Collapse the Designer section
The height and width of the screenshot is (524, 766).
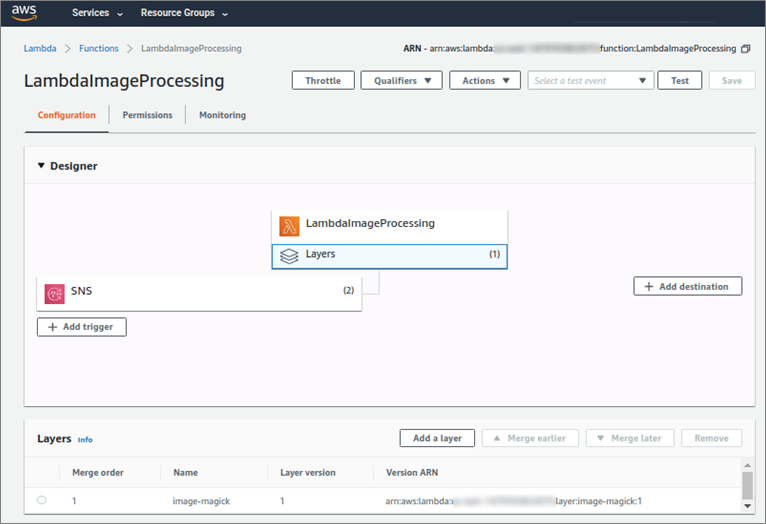41,166
